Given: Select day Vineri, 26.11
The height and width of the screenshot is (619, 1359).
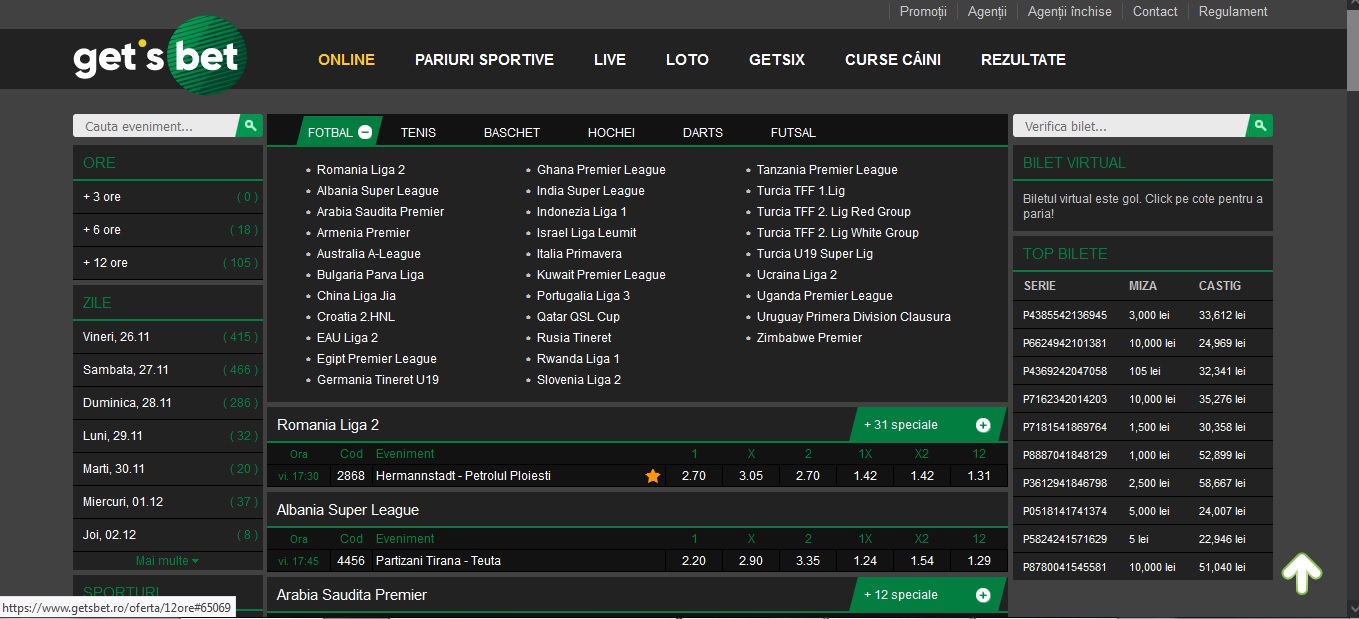Looking at the screenshot, I should pyautogui.click(x=168, y=337).
